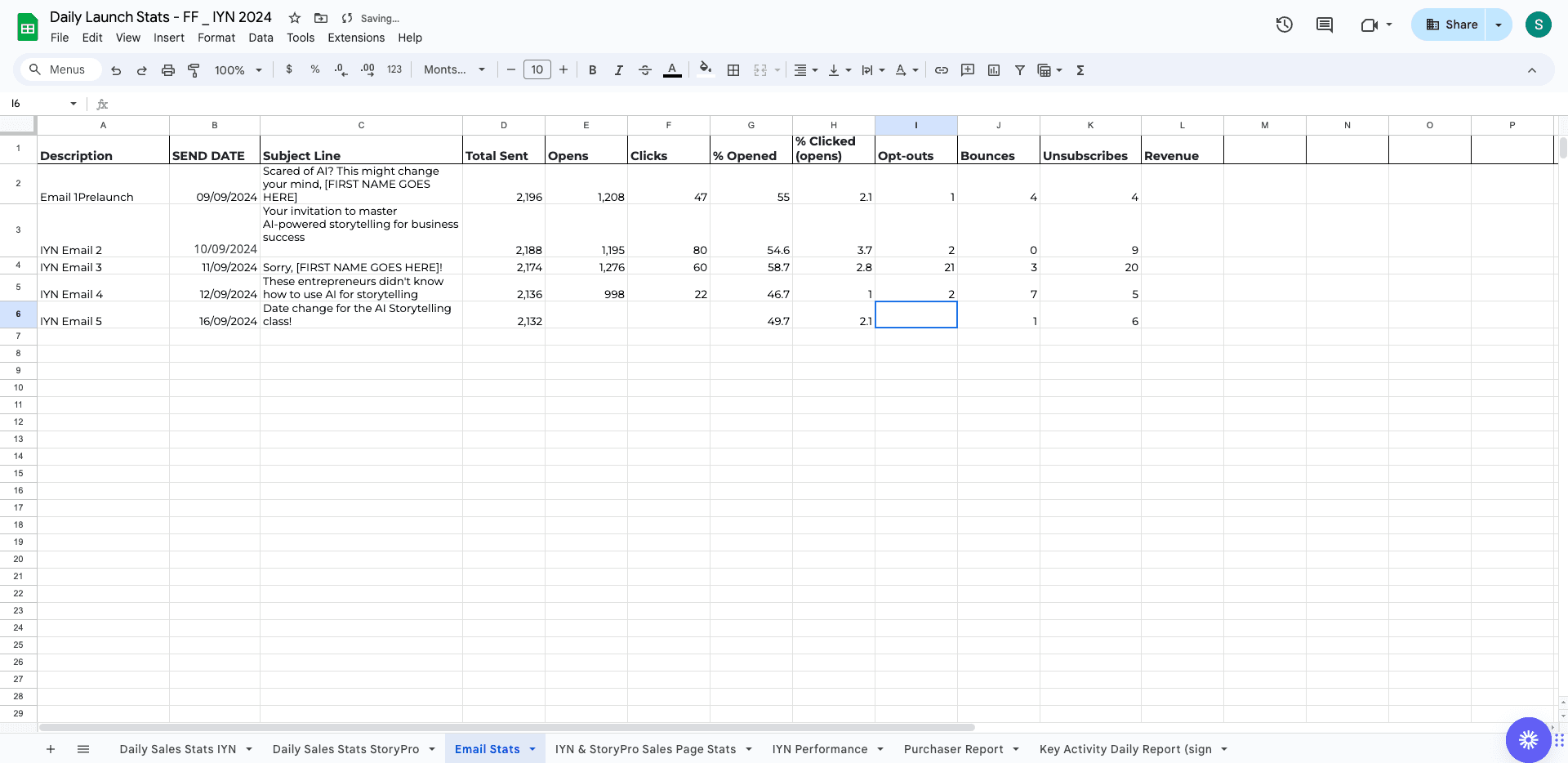
Task: Toggle strikethrough formatting
Action: click(x=645, y=70)
